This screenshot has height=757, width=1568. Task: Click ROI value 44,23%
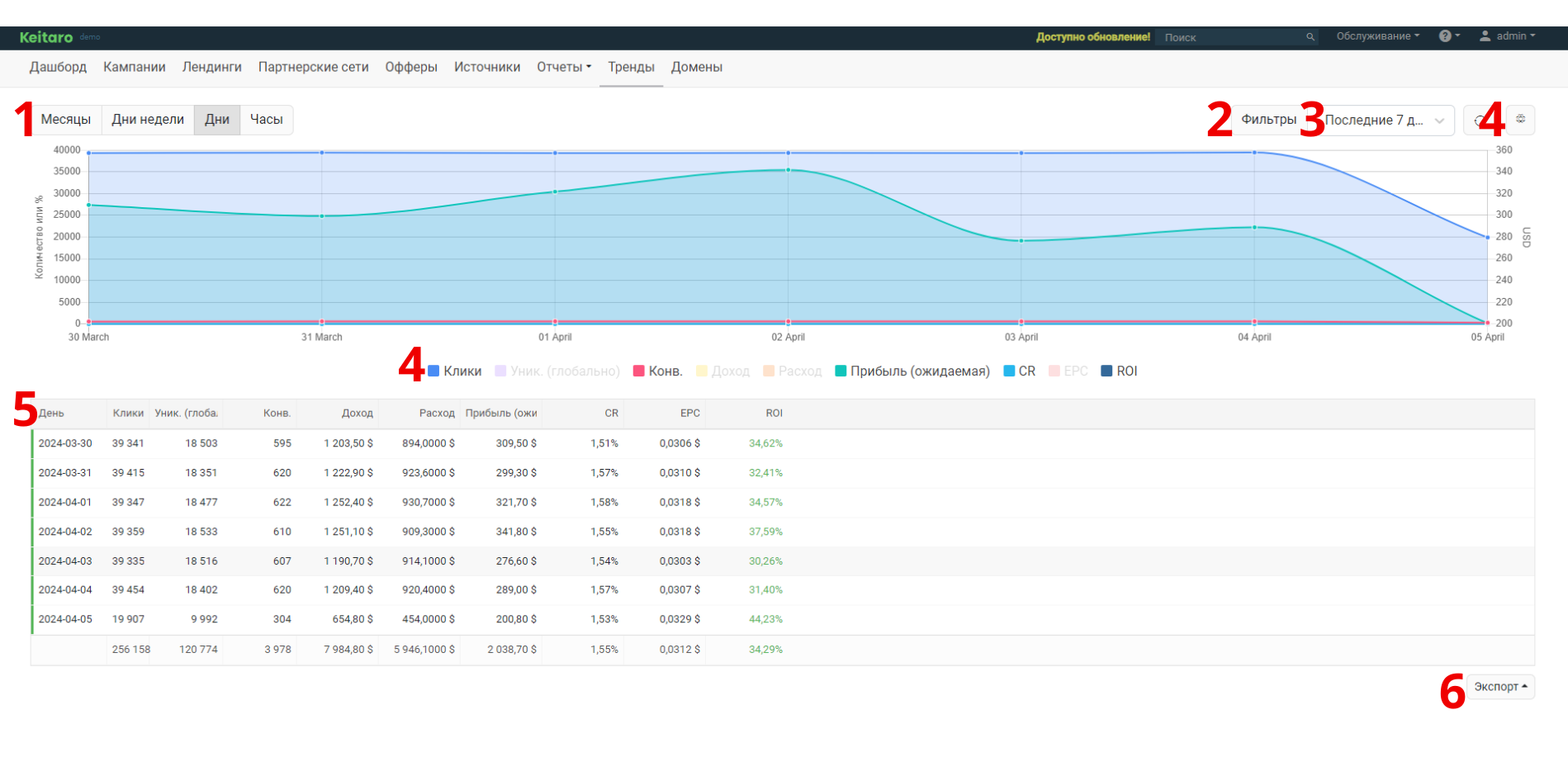pyautogui.click(x=765, y=619)
